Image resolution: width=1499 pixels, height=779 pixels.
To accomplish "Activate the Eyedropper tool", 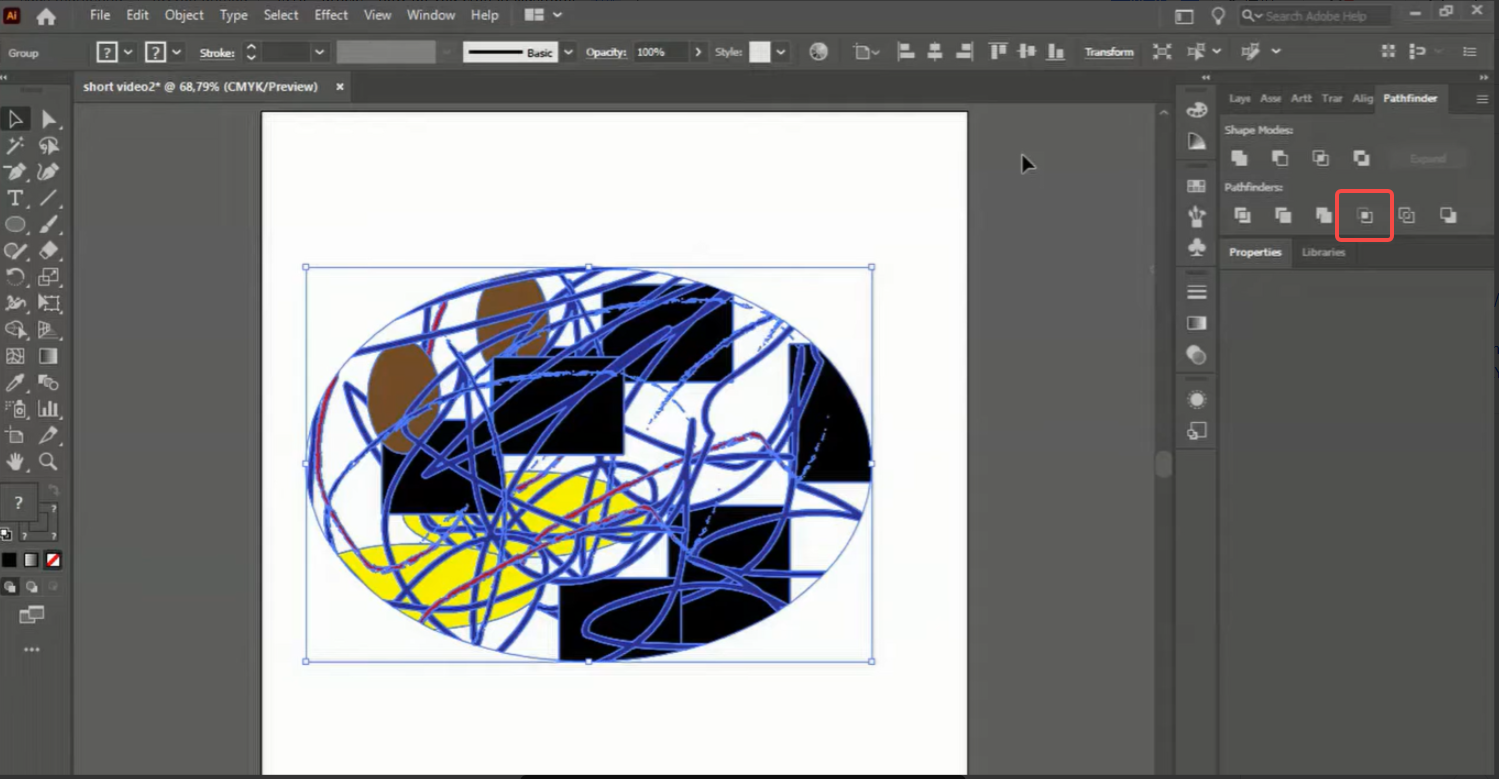I will (x=15, y=382).
